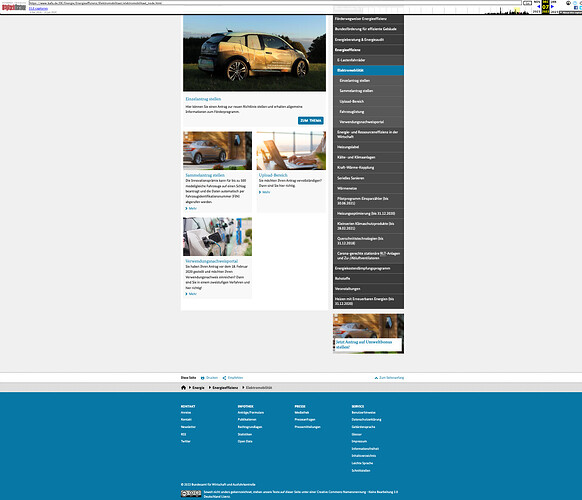
Task: Click the Mehr arrow under Upload-Bereich
Action: pos(260,192)
